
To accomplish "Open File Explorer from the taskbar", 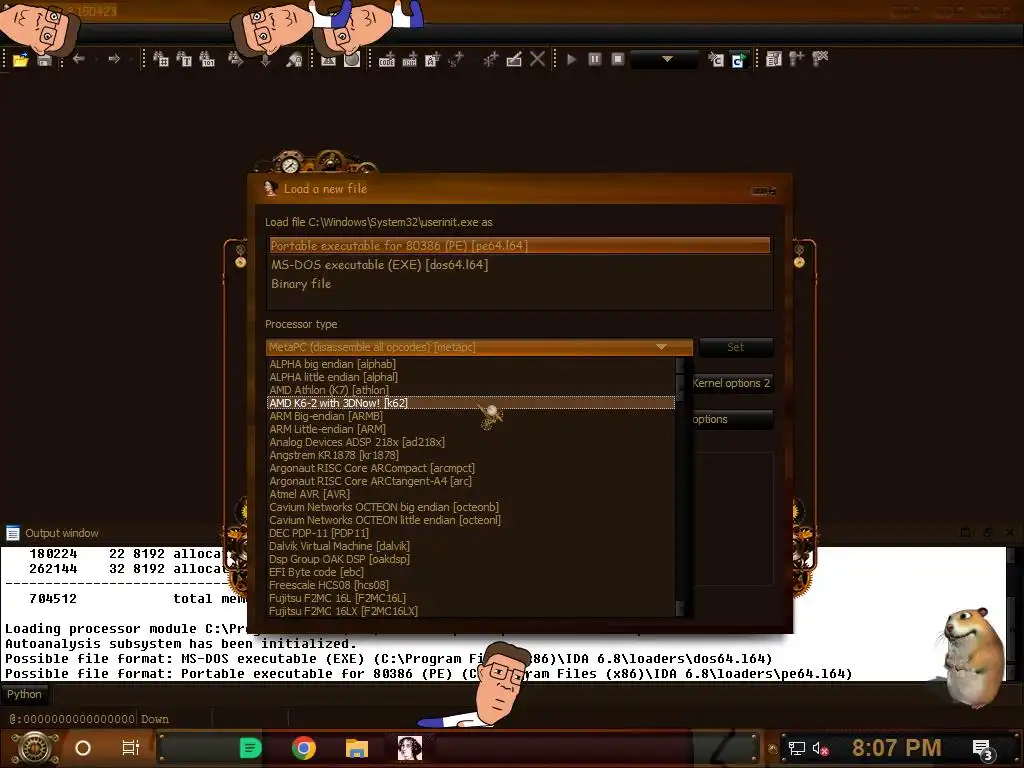I will tap(357, 748).
